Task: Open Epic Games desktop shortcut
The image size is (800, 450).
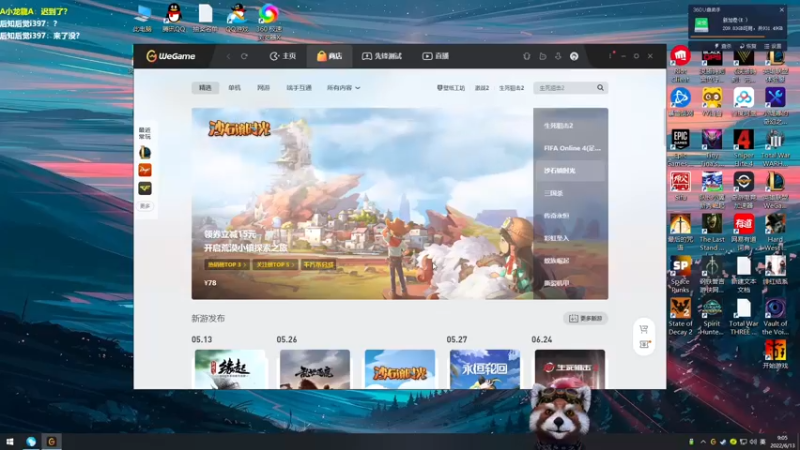Action: tap(681, 148)
